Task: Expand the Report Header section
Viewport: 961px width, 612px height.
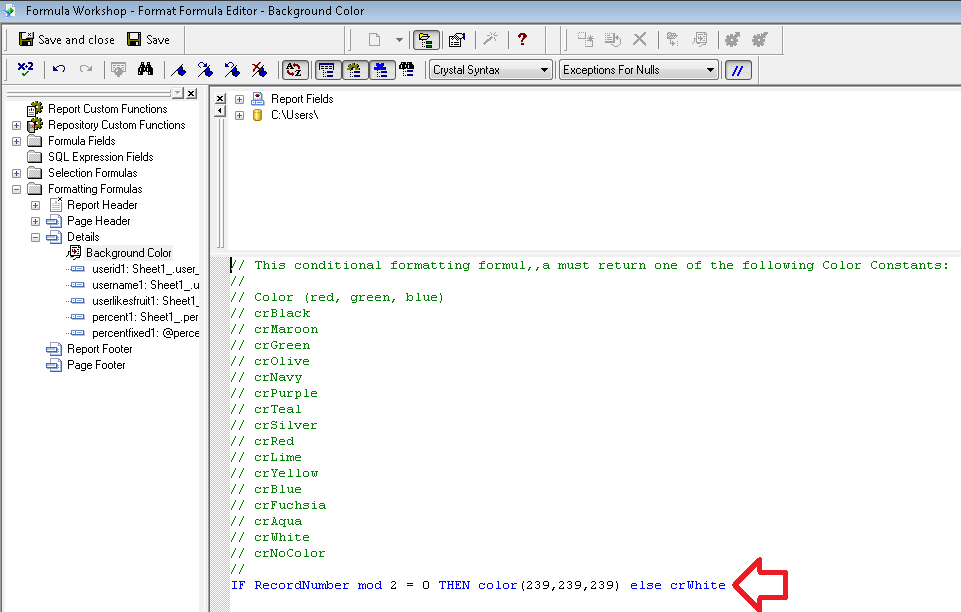Action: click(x=36, y=205)
